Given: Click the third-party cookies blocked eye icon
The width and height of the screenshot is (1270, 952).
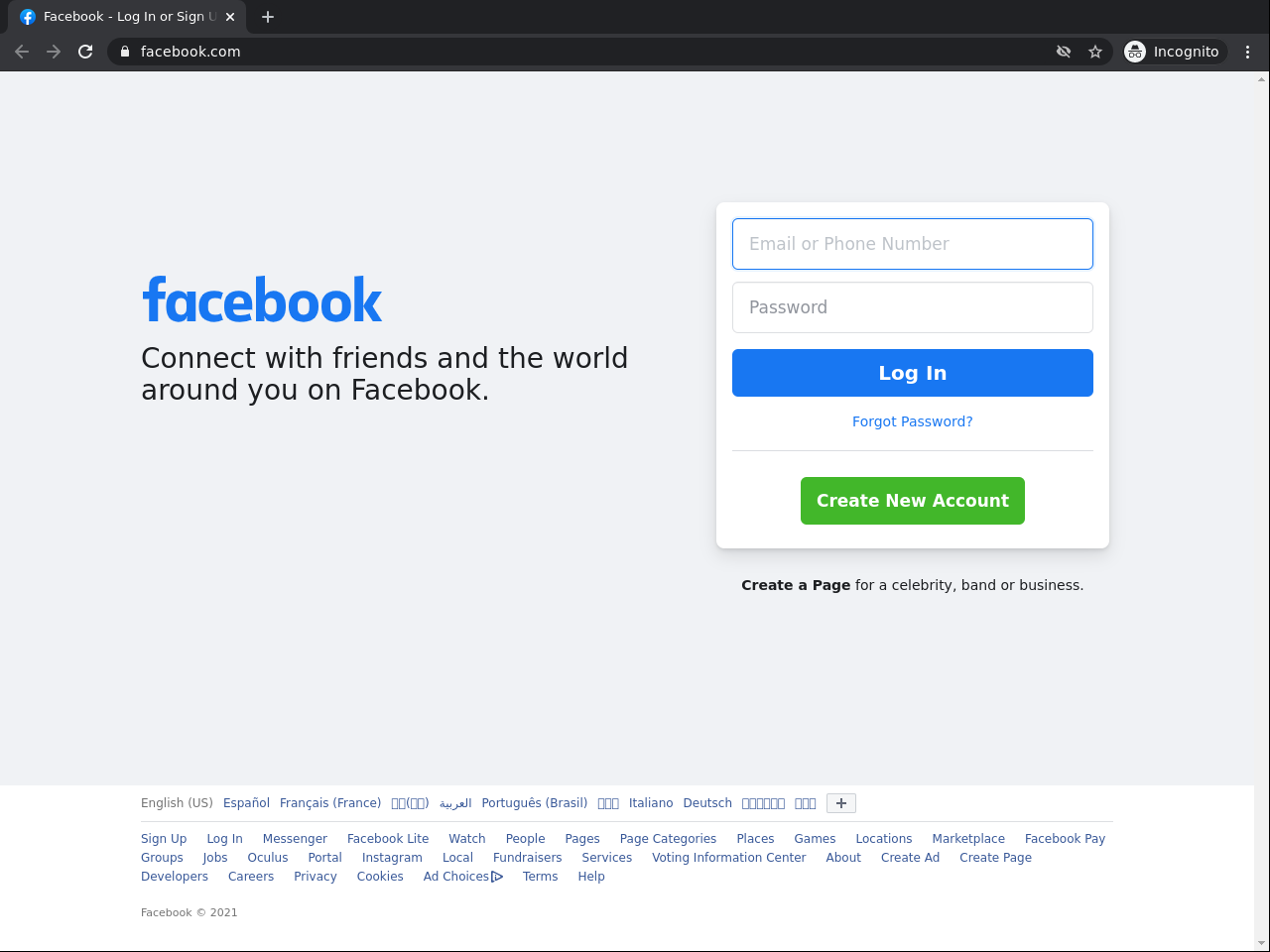Looking at the screenshot, I should tap(1064, 52).
